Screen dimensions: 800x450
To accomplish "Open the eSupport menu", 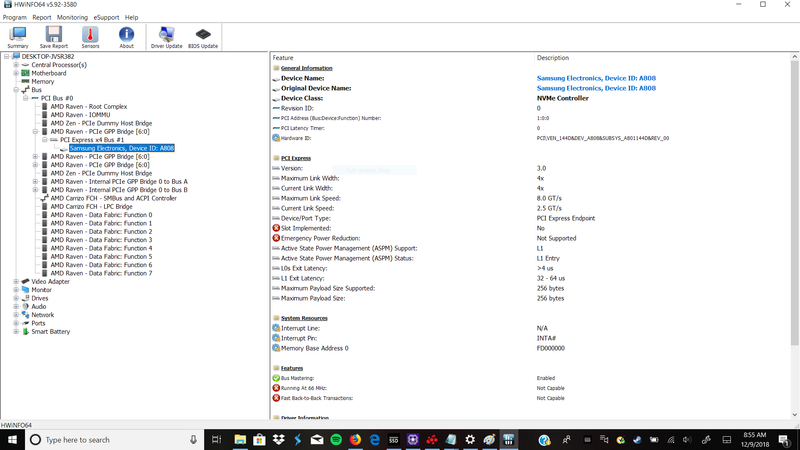I will click(105, 17).
